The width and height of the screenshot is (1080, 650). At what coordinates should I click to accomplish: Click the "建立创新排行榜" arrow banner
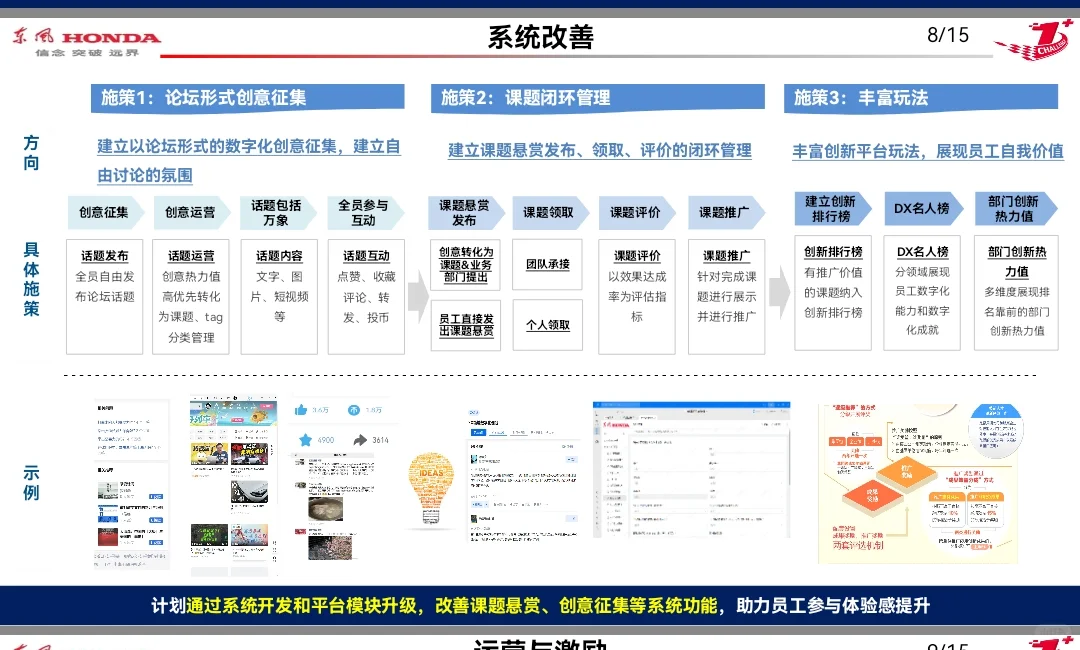click(x=832, y=209)
